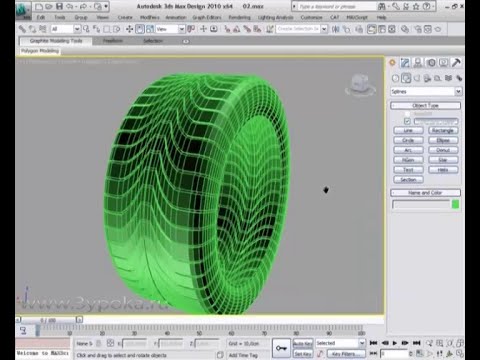The image size is (480, 360).
Task: Open the selection filter All dropdown
Action: pyautogui.click(x=65, y=29)
